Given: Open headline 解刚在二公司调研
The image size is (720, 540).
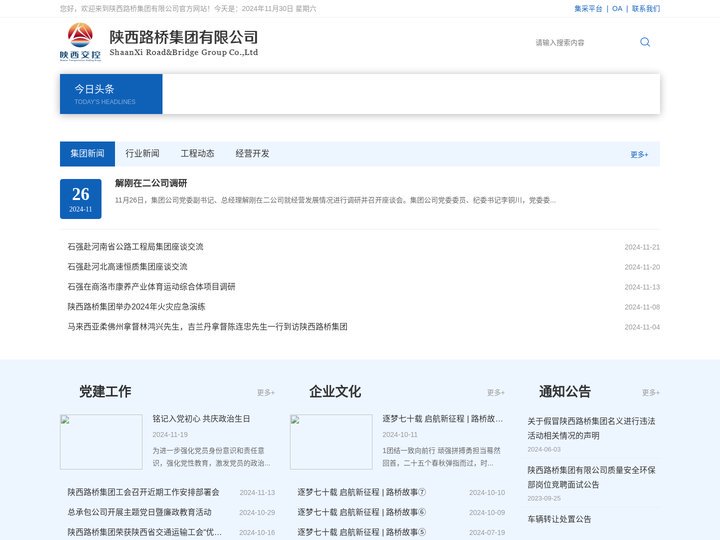Looking at the screenshot, I should (x=151, y=183).
